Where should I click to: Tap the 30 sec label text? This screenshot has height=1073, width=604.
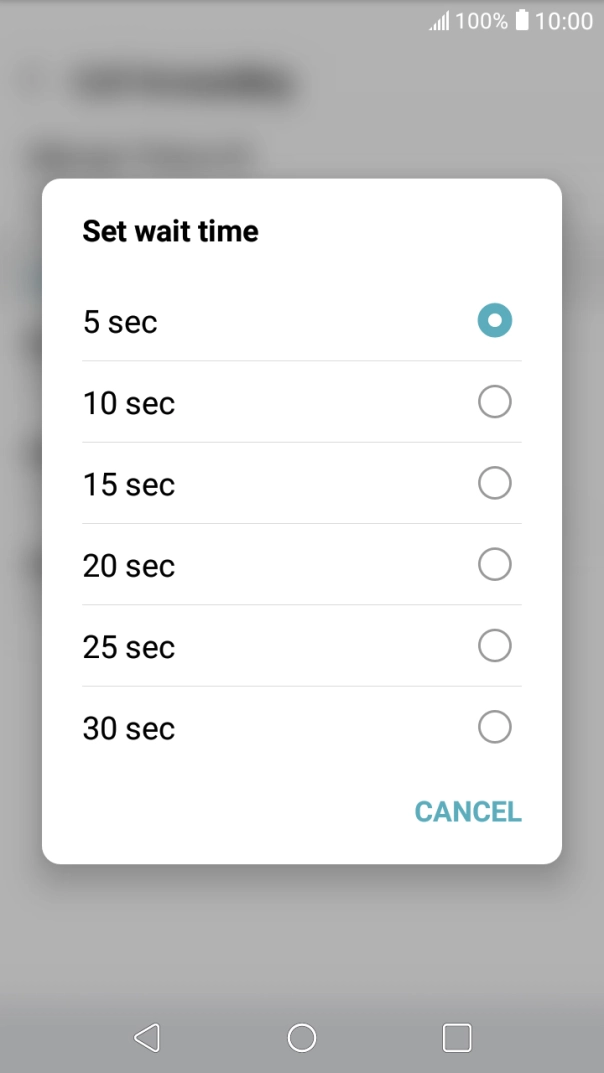128,727
